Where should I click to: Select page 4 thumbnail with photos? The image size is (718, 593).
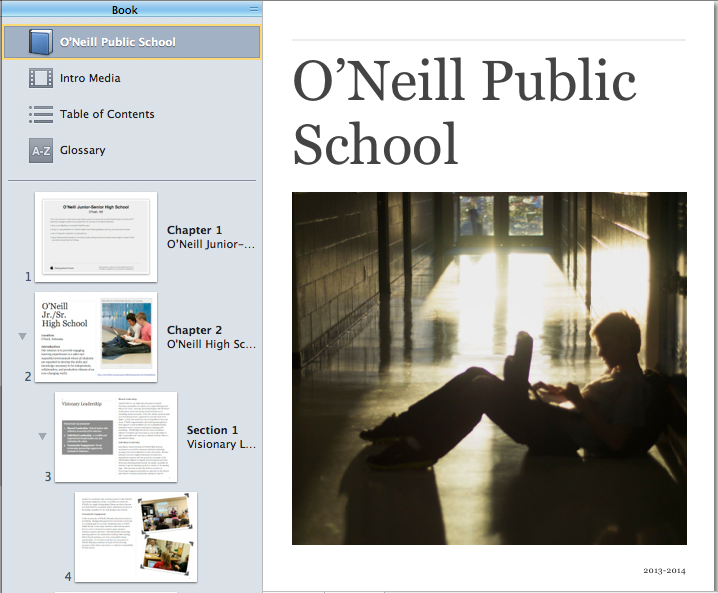(x=136, y=537)
